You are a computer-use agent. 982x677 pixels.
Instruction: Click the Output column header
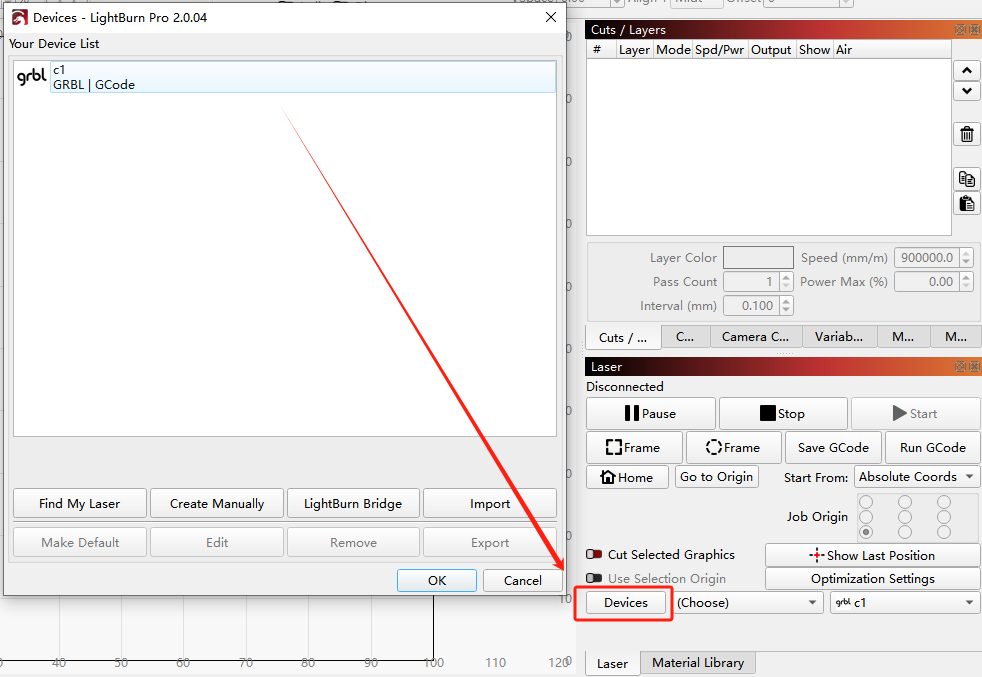click(x=771, y=49)
